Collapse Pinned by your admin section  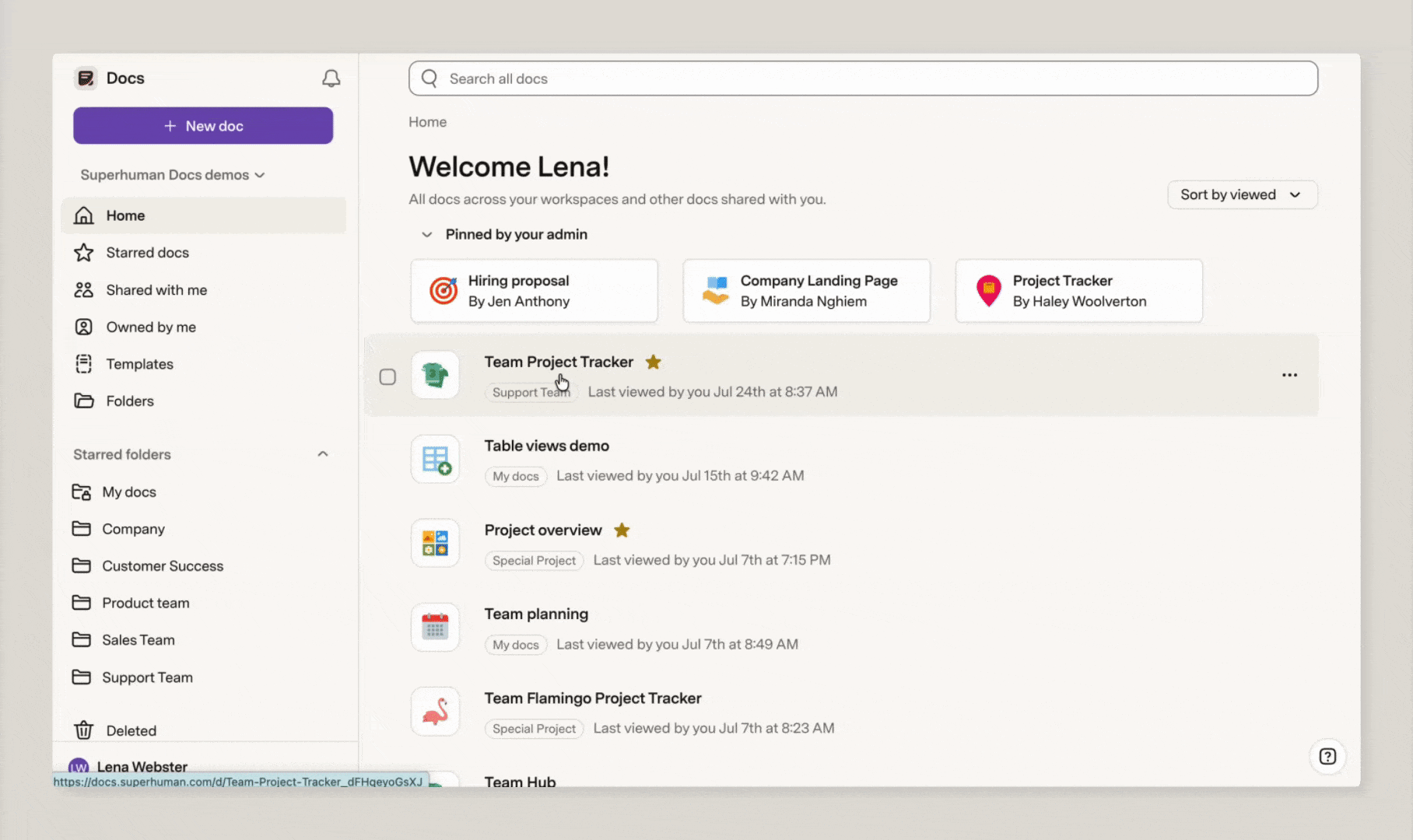point(426,235)
